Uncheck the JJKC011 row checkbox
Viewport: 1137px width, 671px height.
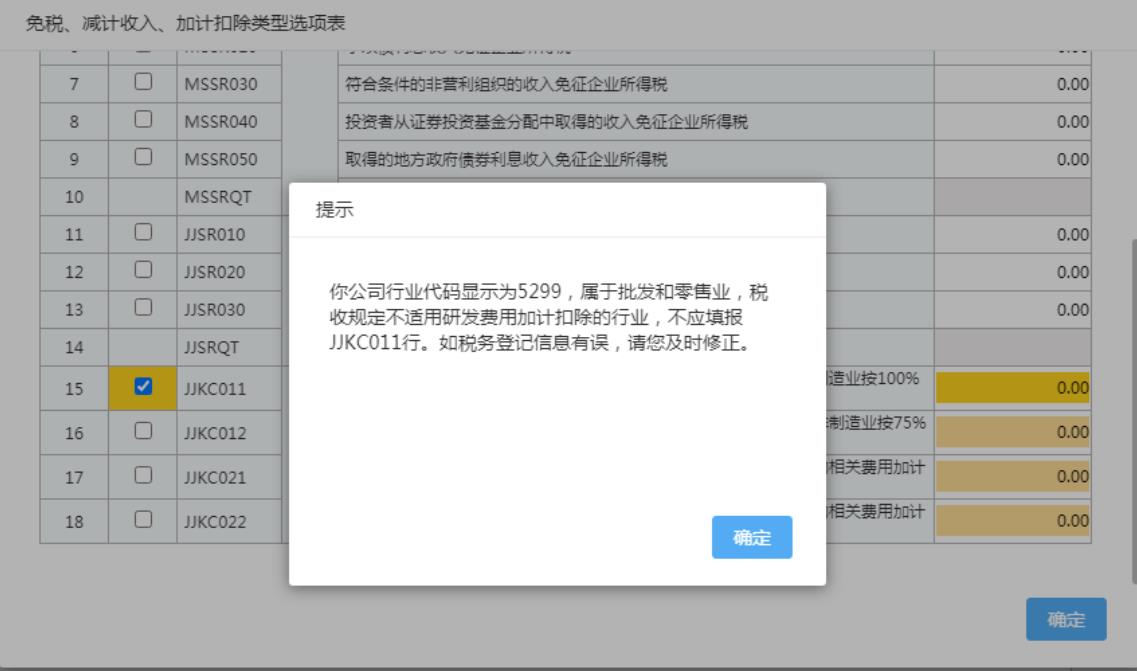pos(142,386)
